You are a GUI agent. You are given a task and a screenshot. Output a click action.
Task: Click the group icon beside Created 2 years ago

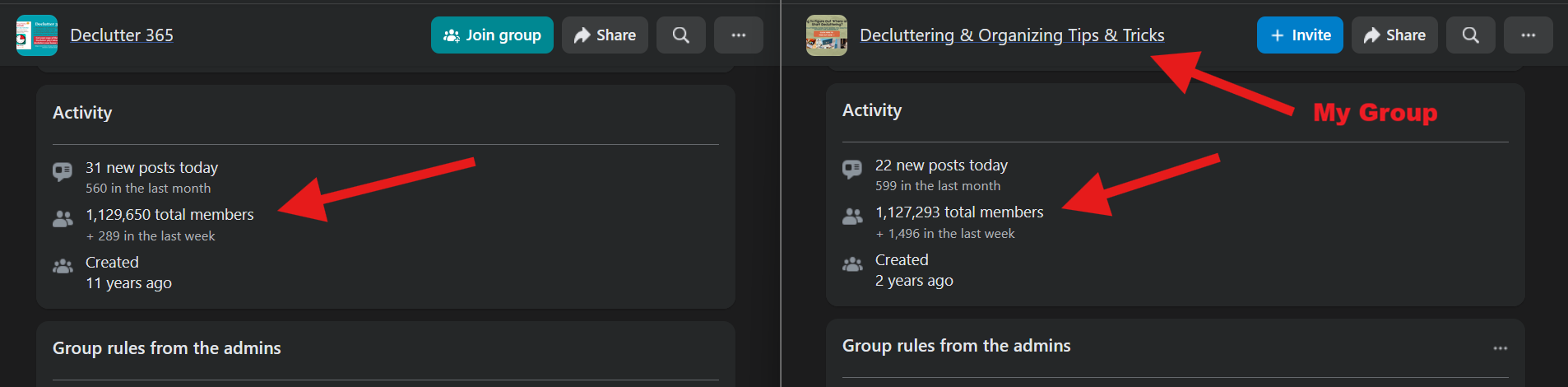[852, 264]
